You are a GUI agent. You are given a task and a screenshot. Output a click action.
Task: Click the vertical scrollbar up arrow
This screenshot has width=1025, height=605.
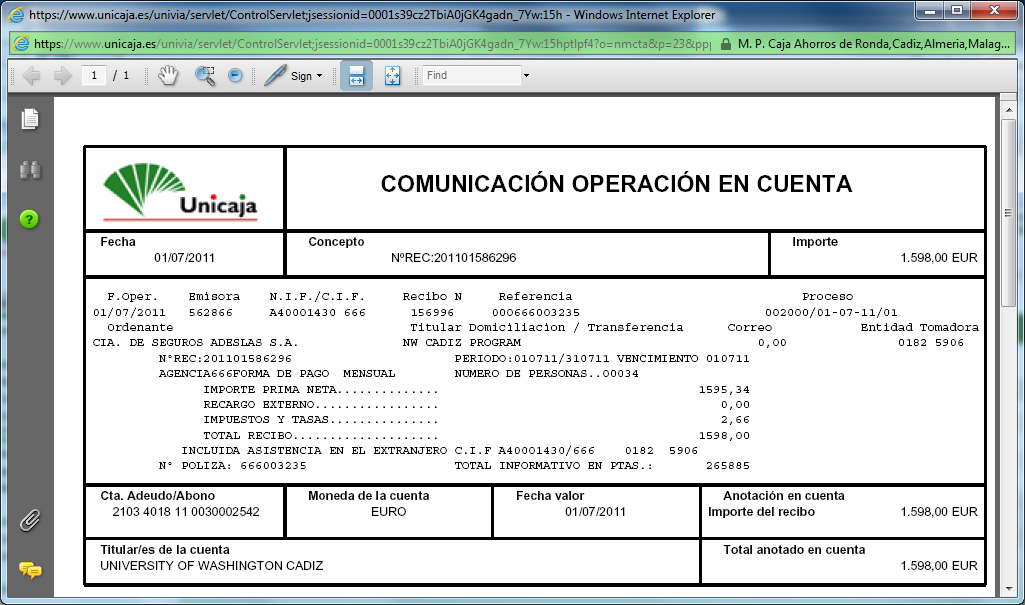[1009, 110]
